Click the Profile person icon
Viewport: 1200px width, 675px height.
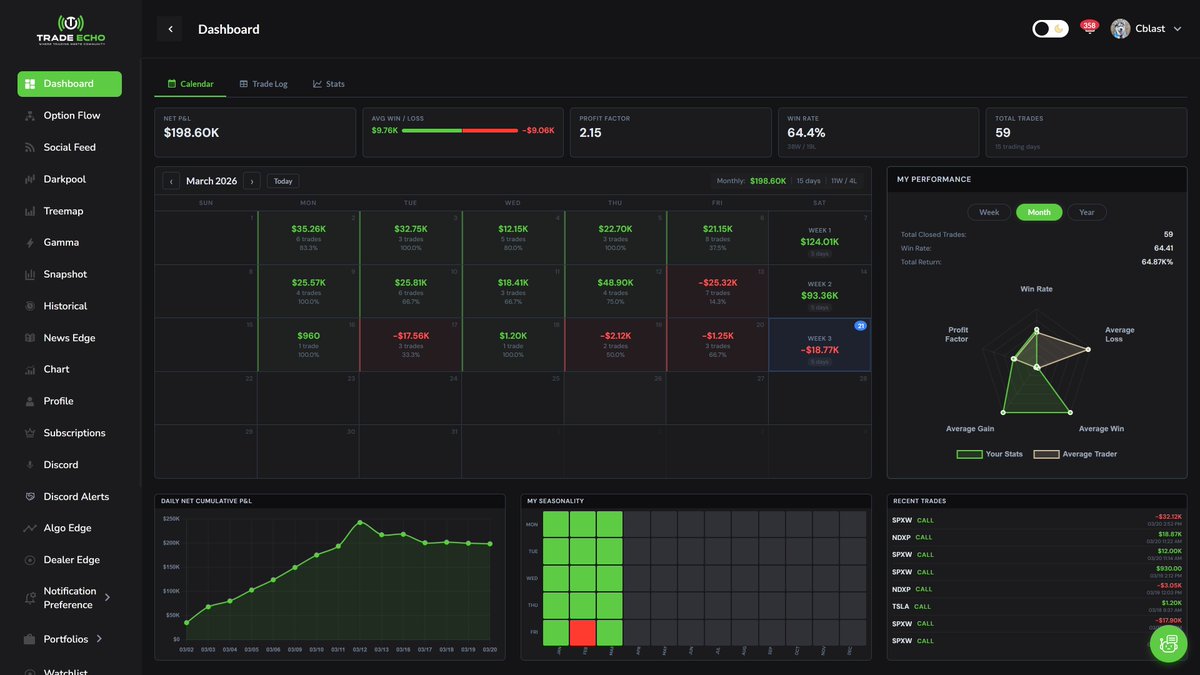pyautogui.click(x=30, y=402)
